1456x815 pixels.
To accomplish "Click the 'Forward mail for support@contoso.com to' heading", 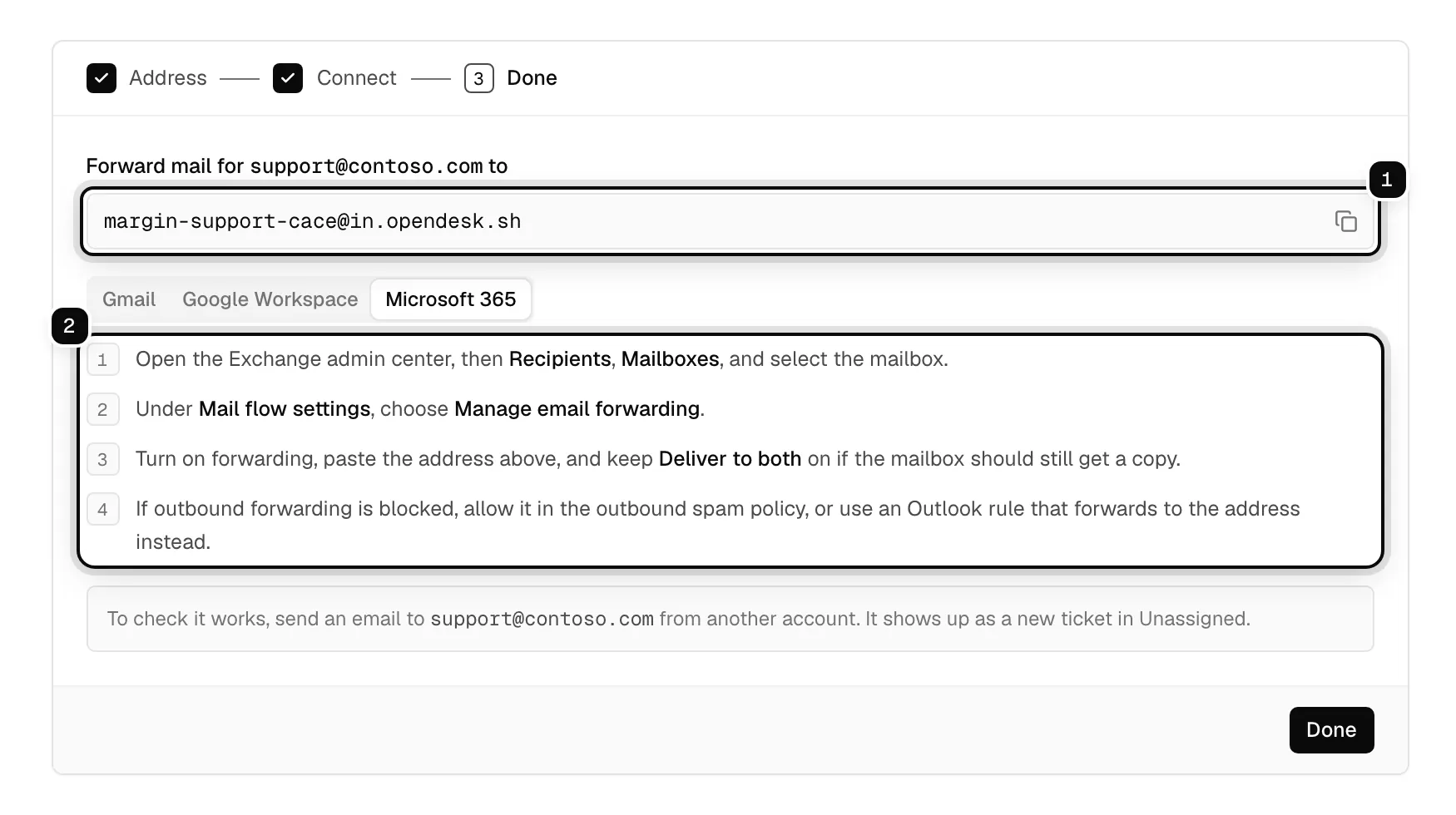I will click(297, 166).
